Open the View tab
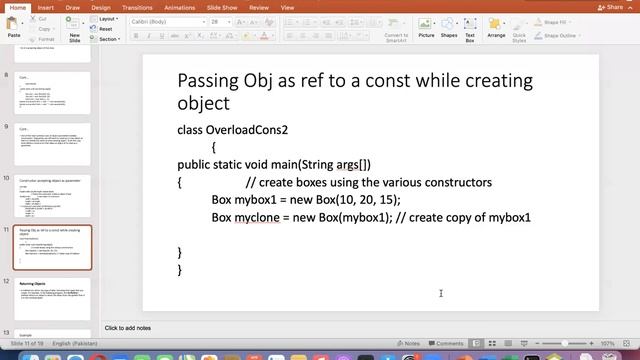The height and width of the screenshot is (360, 640). click(x=287, y=8)
